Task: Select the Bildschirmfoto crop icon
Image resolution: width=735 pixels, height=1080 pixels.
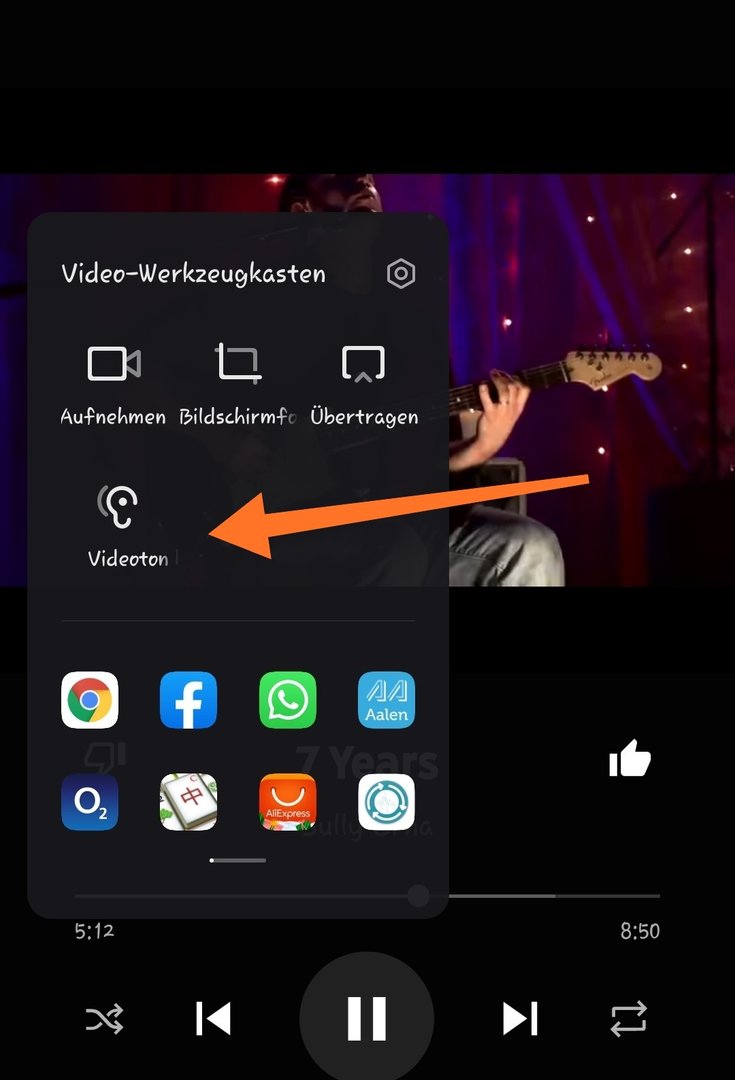Action: (238, 363)
